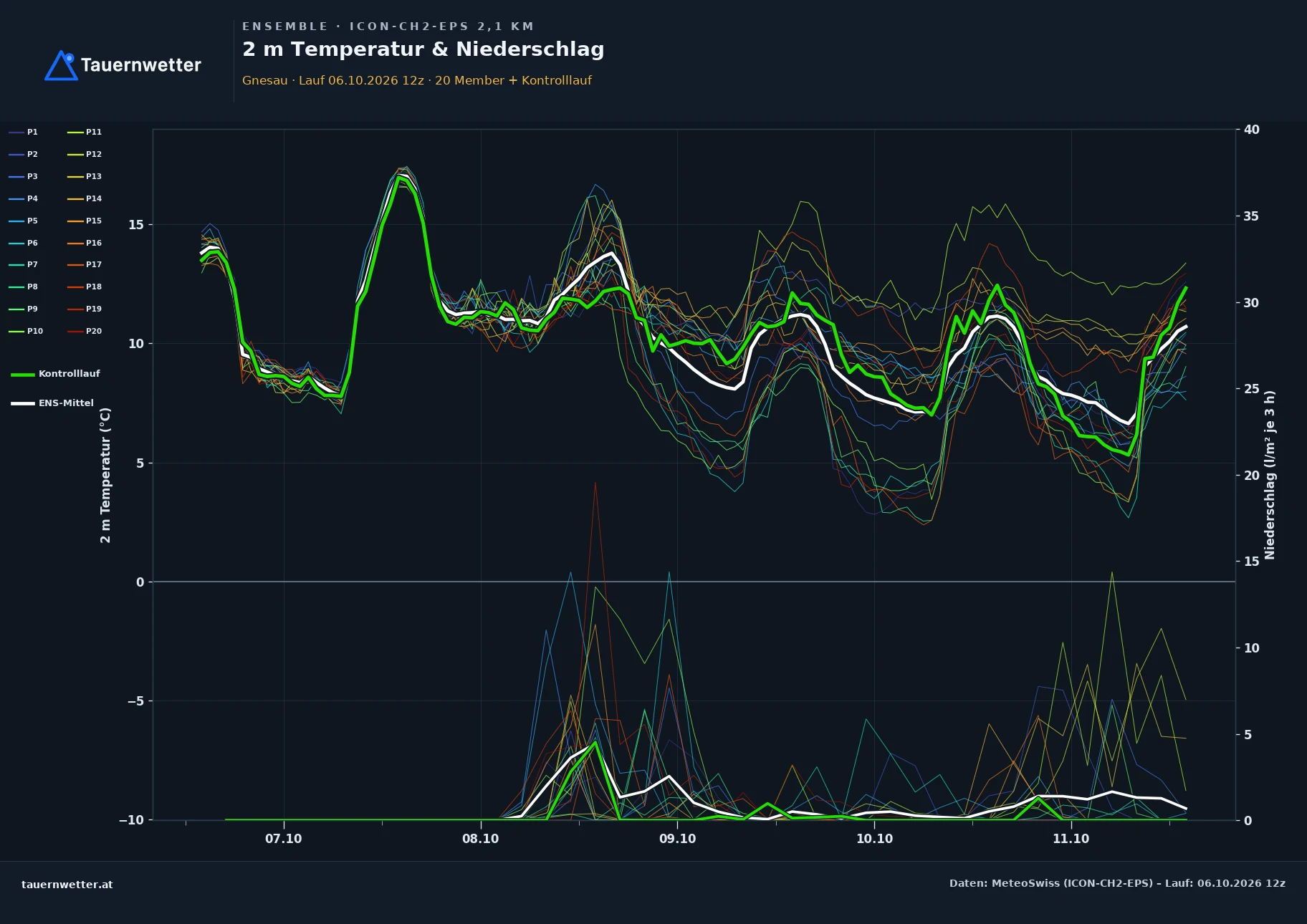Select the 35 tick on the precipitation axis
This screenshot has height=924, width=1307.
coord(1251,216)
